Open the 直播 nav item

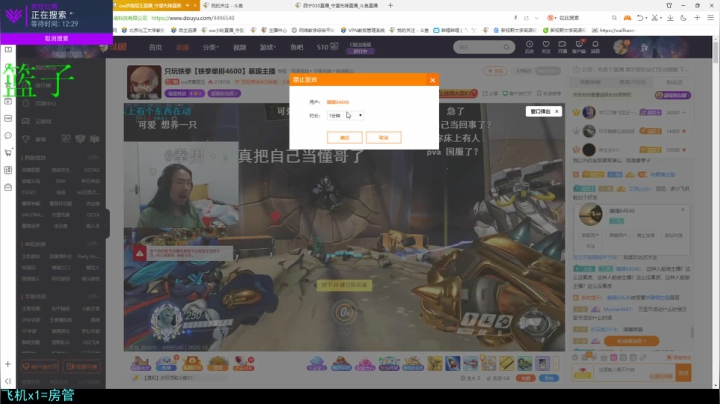(x=182, y=47)
